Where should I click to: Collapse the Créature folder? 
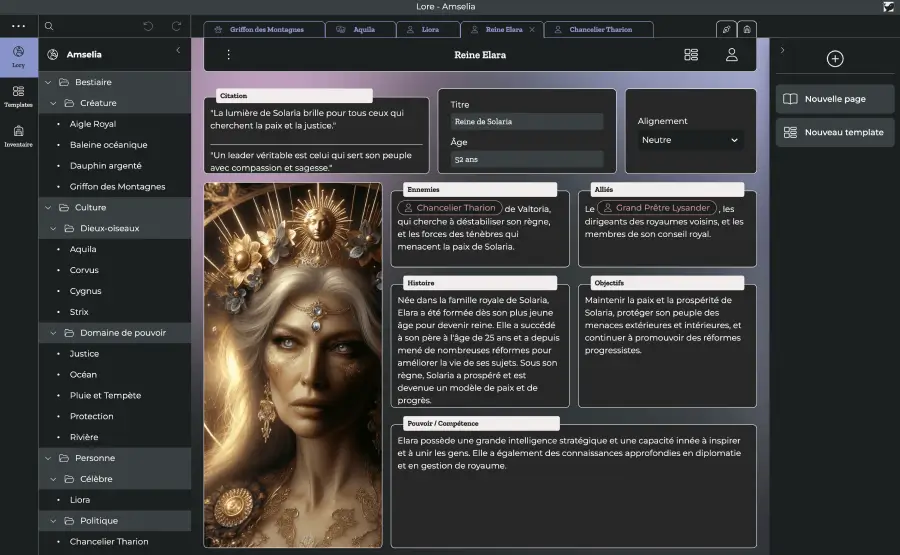coord(53,103)
